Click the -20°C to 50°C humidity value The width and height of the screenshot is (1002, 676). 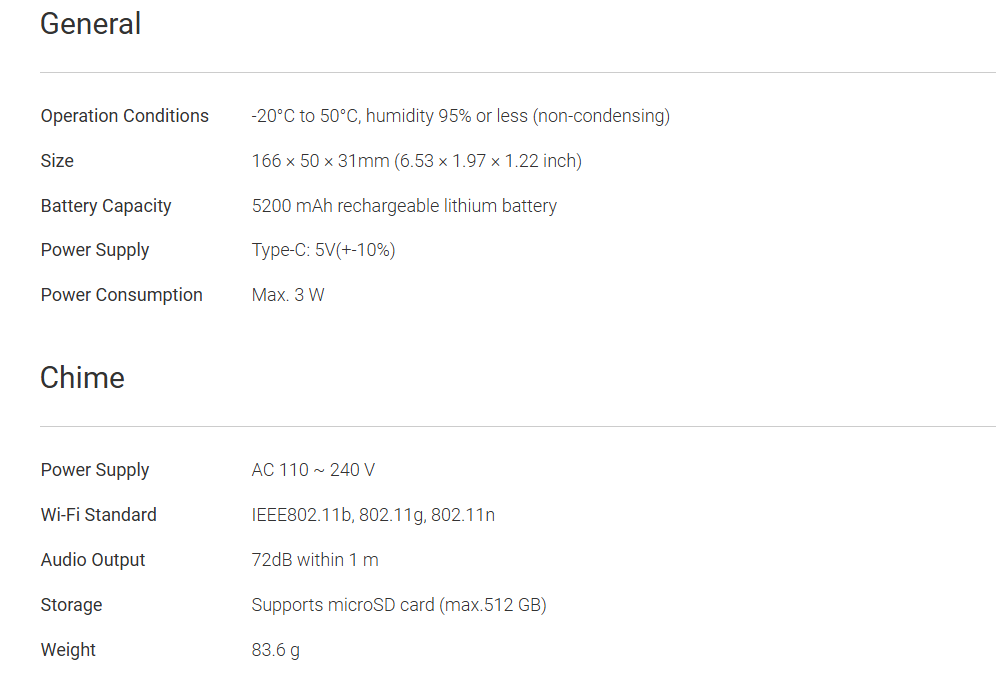tap(460, 116)
